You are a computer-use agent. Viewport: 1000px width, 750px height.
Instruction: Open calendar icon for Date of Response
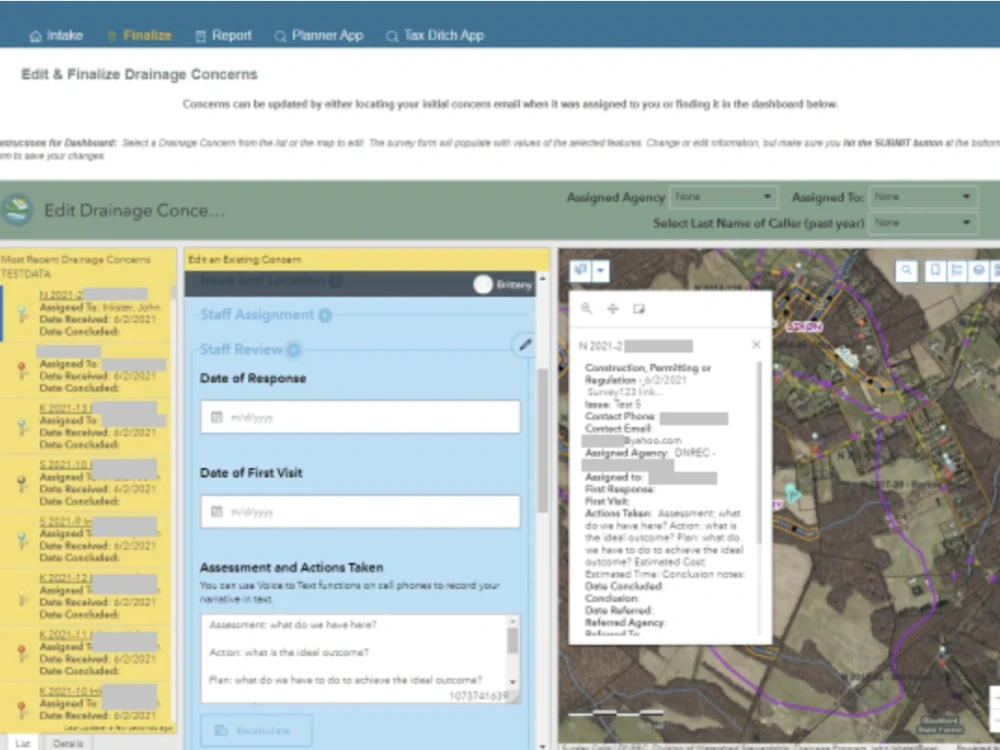click(217, 417)
